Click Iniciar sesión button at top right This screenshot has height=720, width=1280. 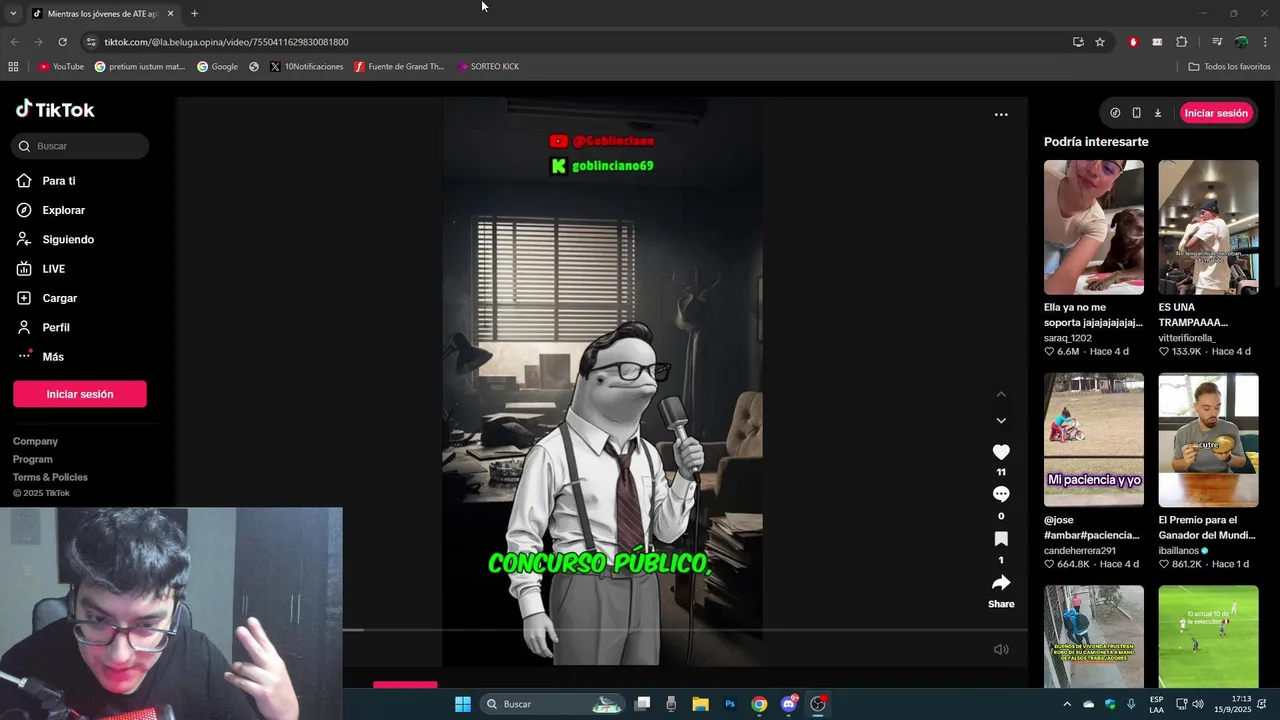click(x=1216, y=113)
